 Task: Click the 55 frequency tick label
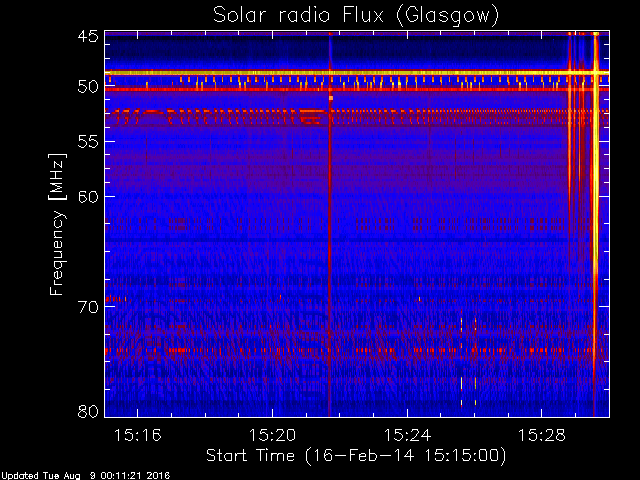click(x=88, y=142)
